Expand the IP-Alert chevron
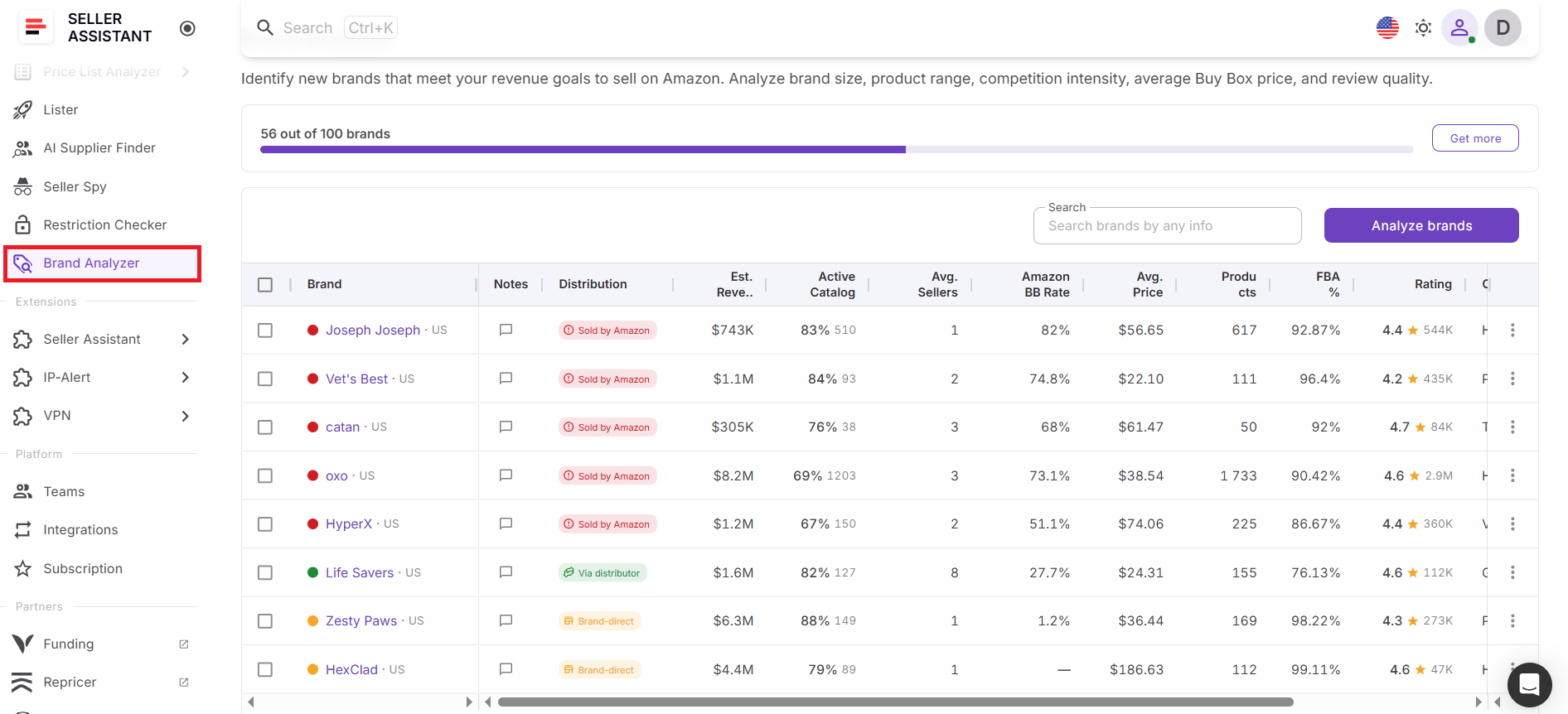Image resolution: width=1568 pixels, height=714 pixels. point(186,377)
